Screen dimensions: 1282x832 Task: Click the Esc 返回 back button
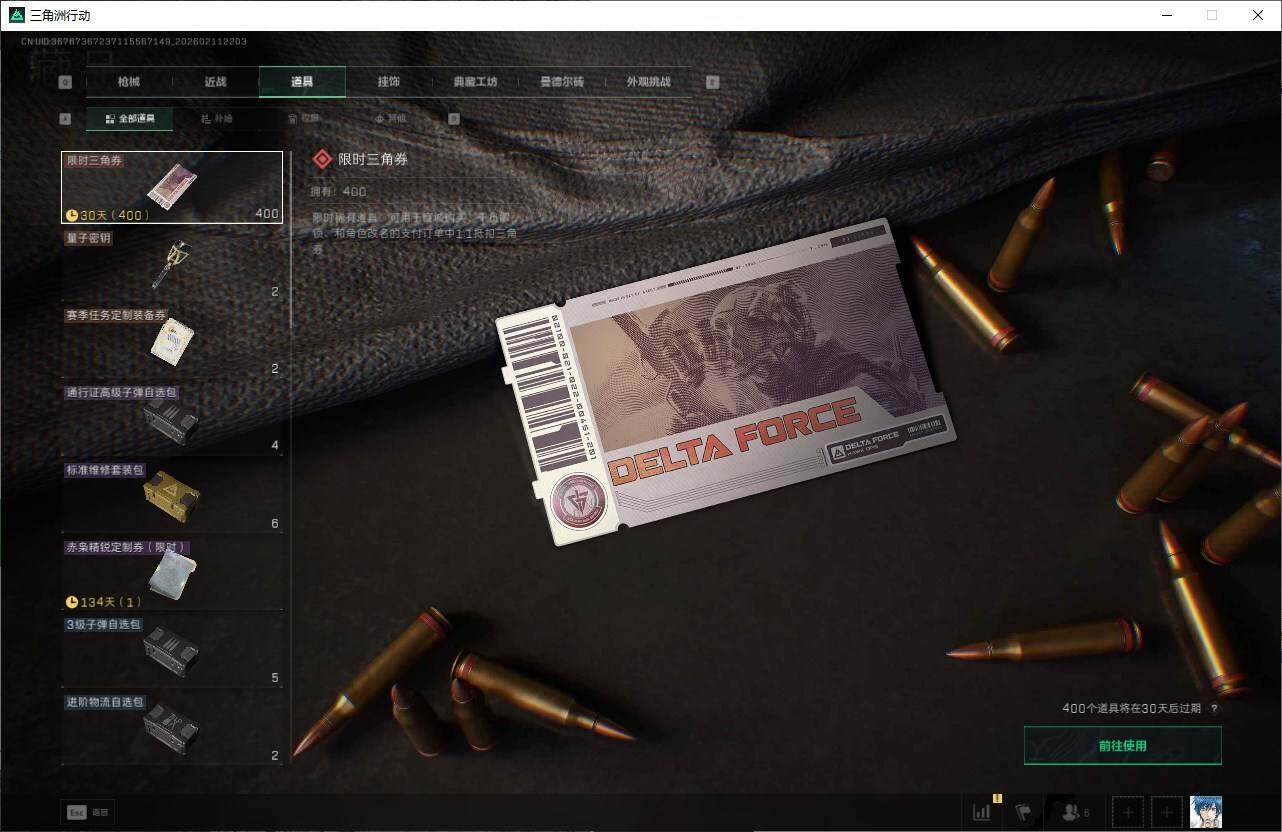[87, 812]
